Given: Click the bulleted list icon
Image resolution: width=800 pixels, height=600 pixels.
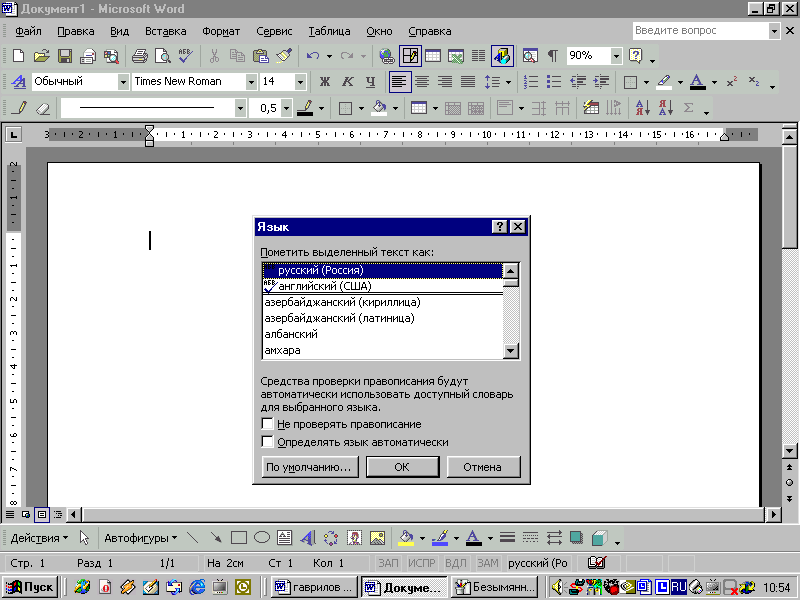Looking at the screenshot, I should [x=554, y=82].
